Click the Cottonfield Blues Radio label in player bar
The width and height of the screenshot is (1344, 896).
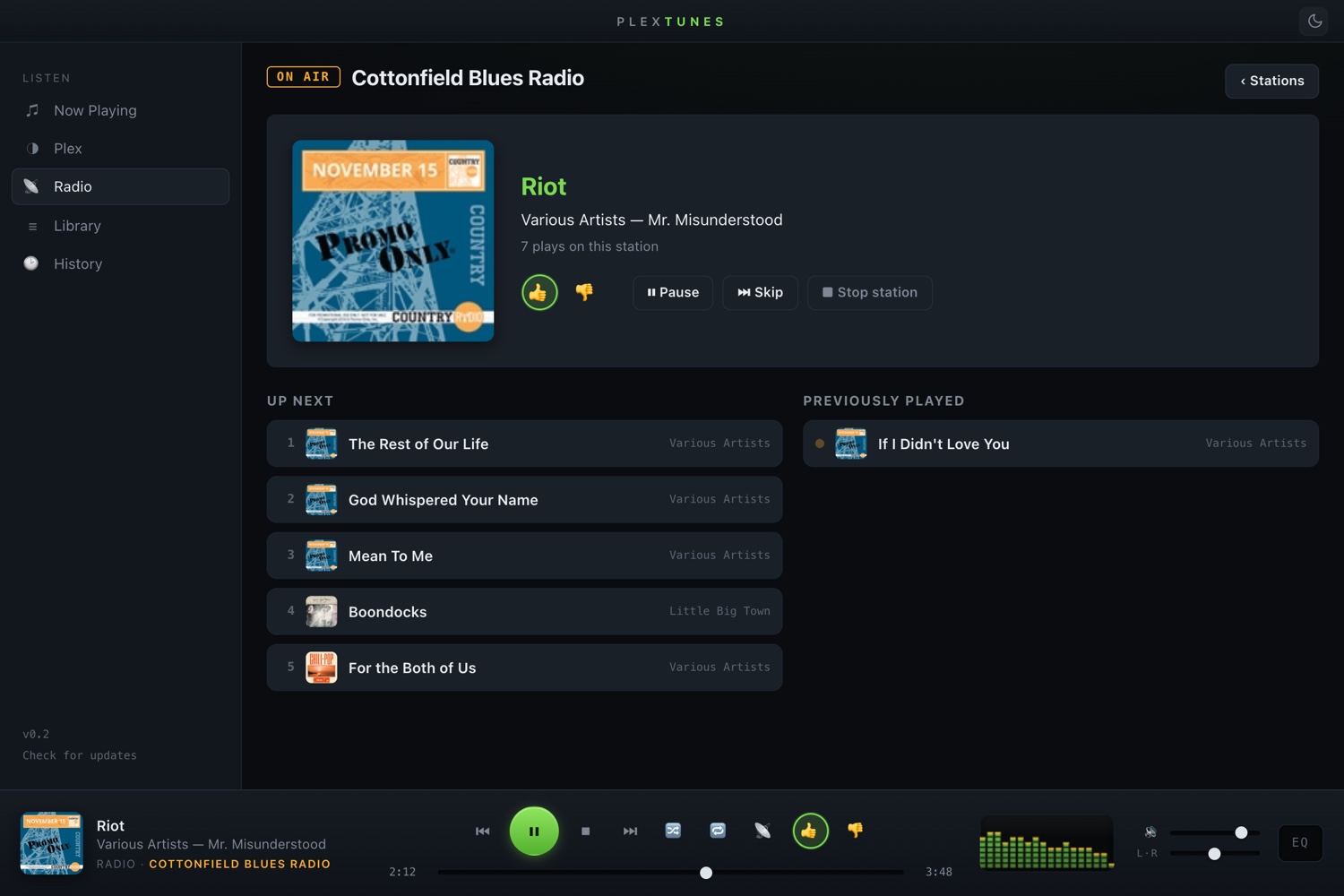pos(239,864)
